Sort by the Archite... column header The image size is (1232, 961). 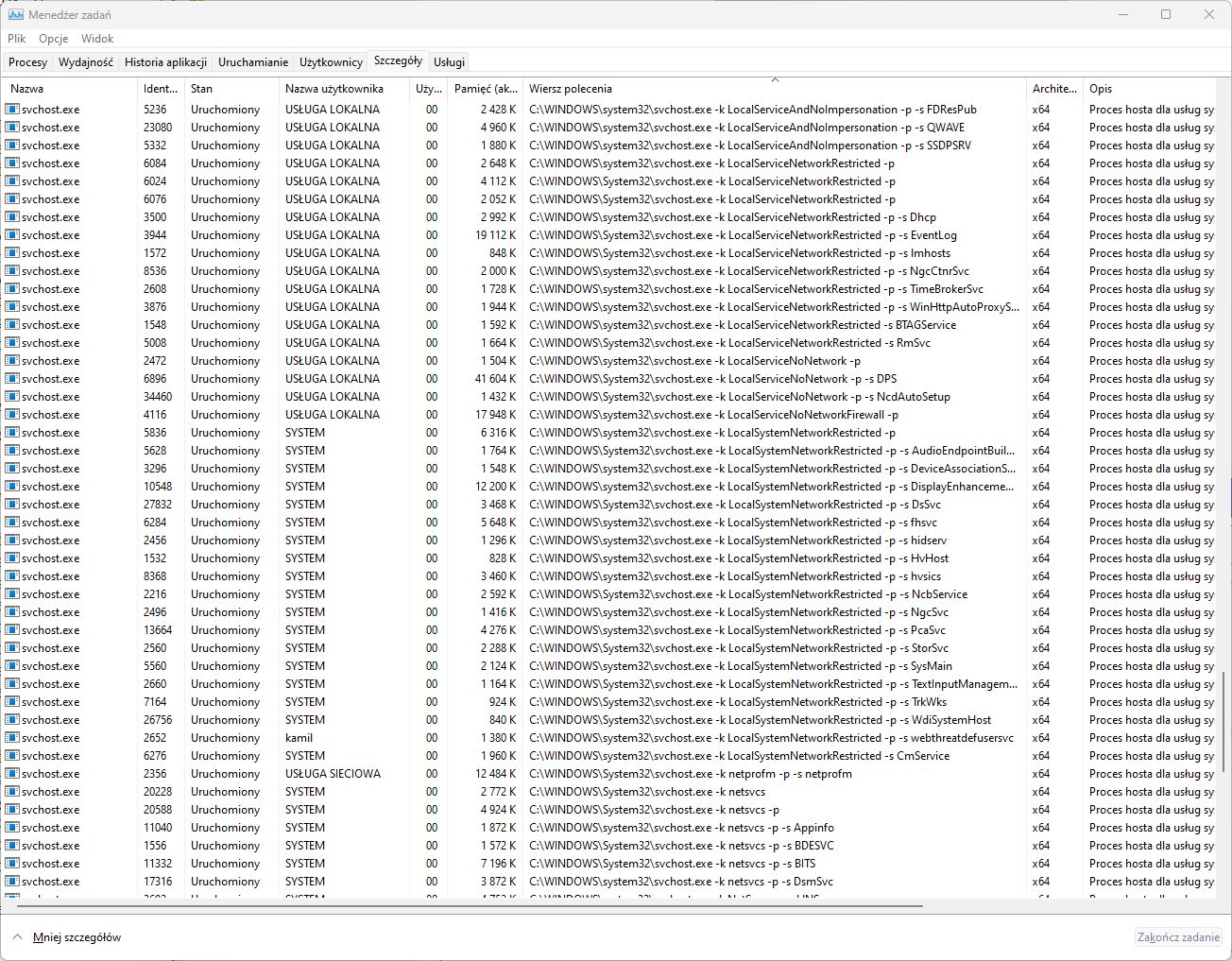pyautogui.click(x=1055, y=89)
